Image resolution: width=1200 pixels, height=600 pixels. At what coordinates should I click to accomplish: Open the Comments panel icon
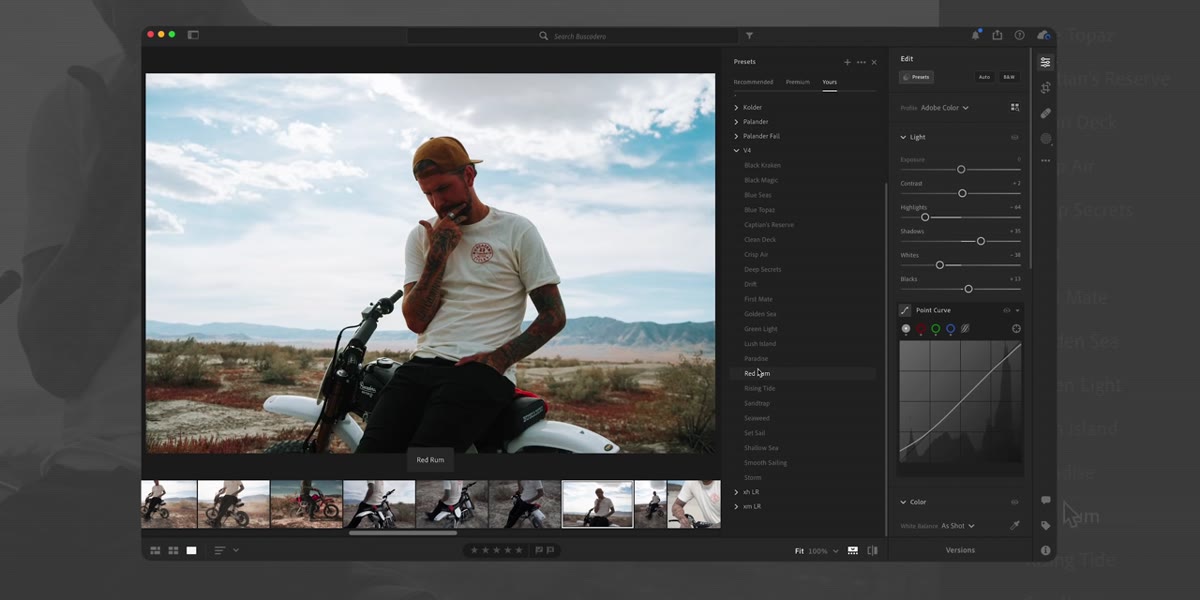(1045, 500)
